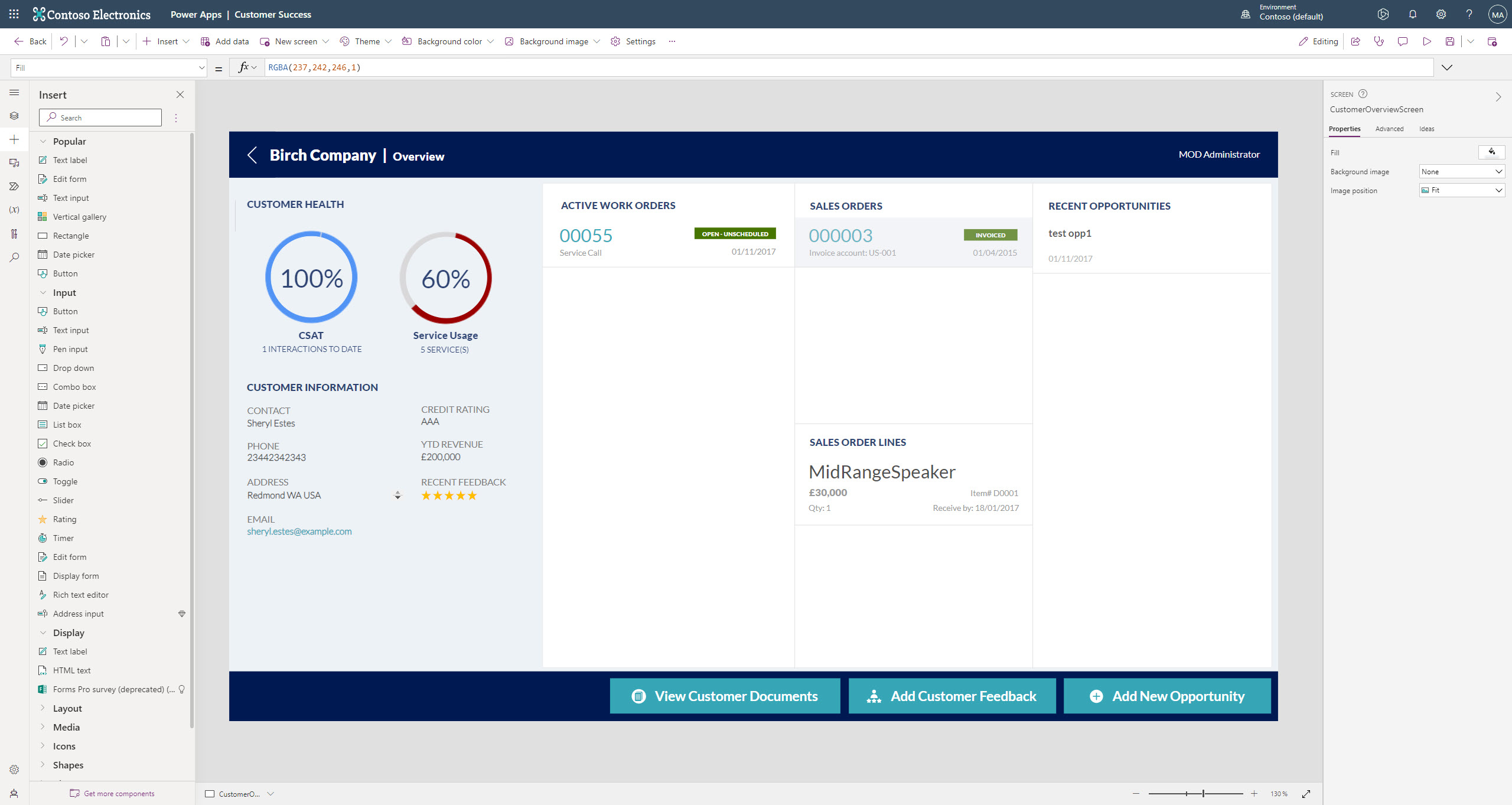Expand the formula bar chevron
Image resolution: width=1512 pixels, height=805 pixels.
coord(1447,68)
